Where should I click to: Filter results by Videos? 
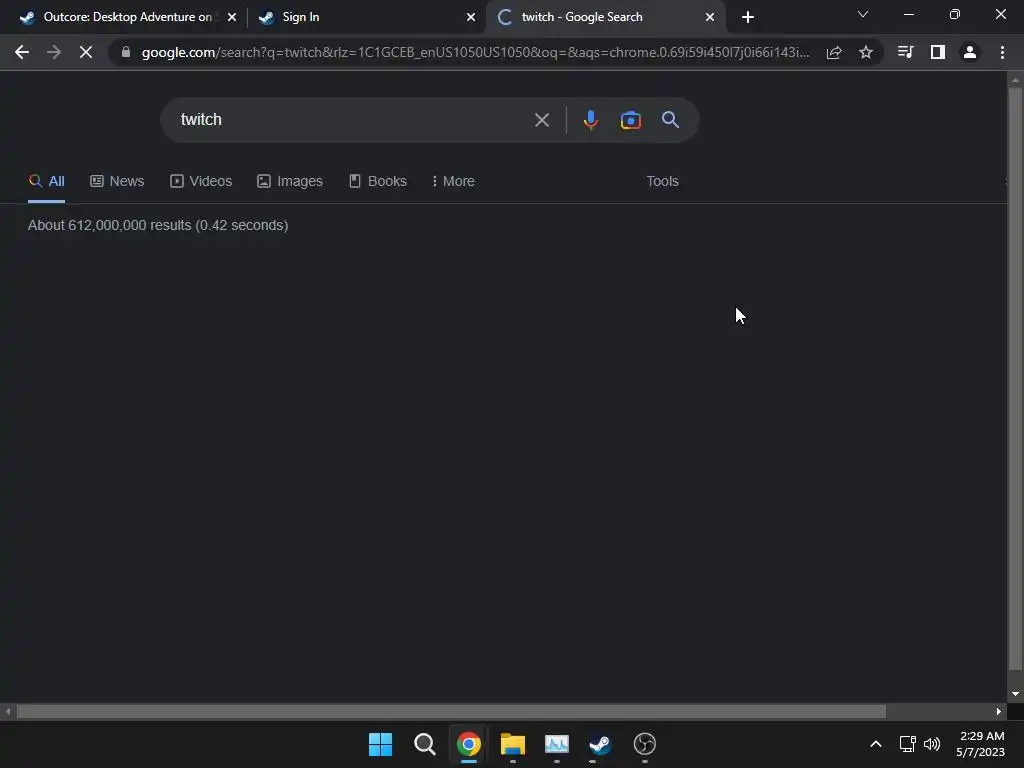click(201, 181)
